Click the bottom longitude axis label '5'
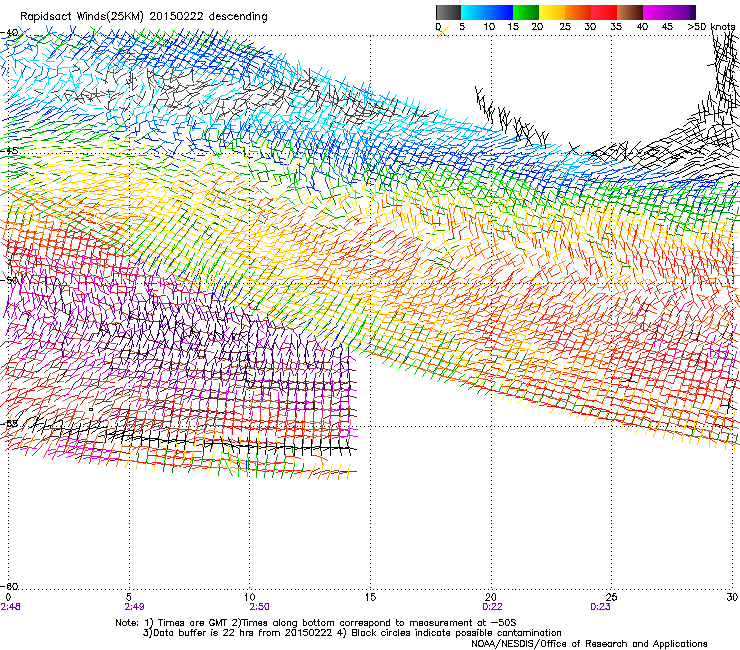 click(128, 597)
